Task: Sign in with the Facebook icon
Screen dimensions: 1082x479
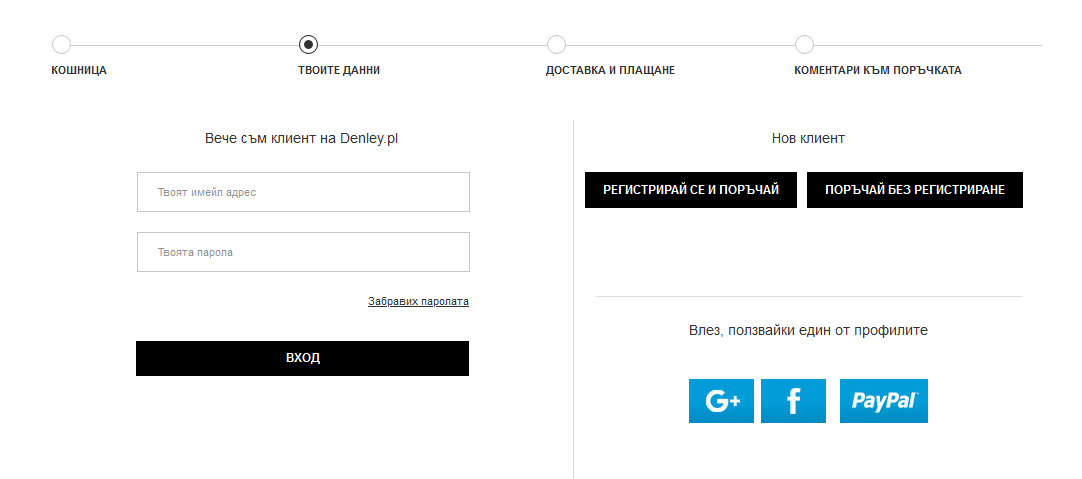Action: [793, 401]
